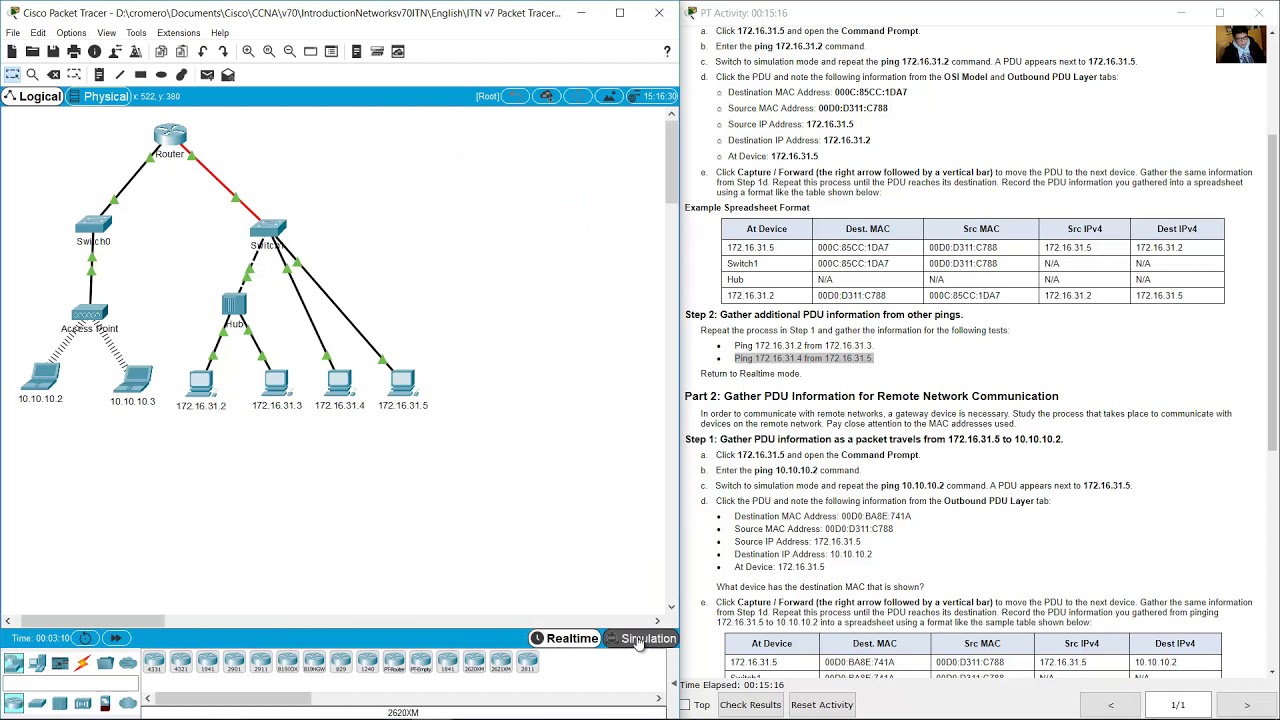Open PC 172.16.31.2

(x=201, y=383)
